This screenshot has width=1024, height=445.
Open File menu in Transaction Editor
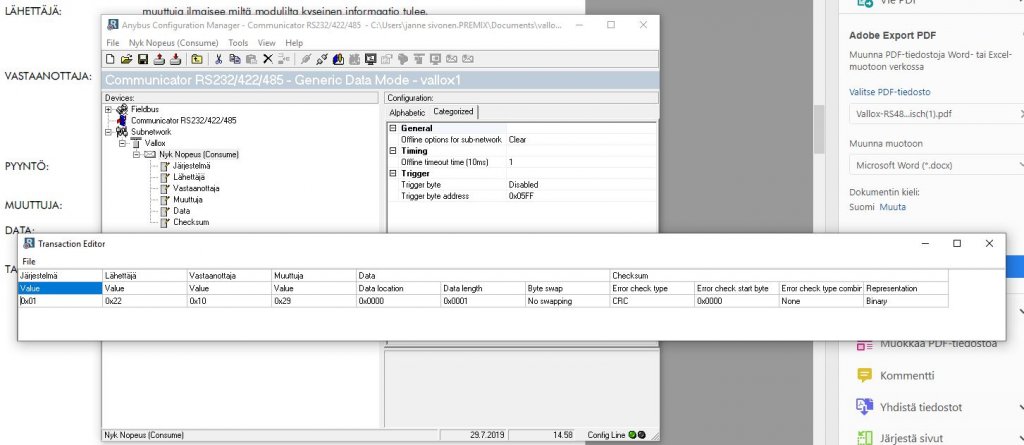click(x=29, y=261)
